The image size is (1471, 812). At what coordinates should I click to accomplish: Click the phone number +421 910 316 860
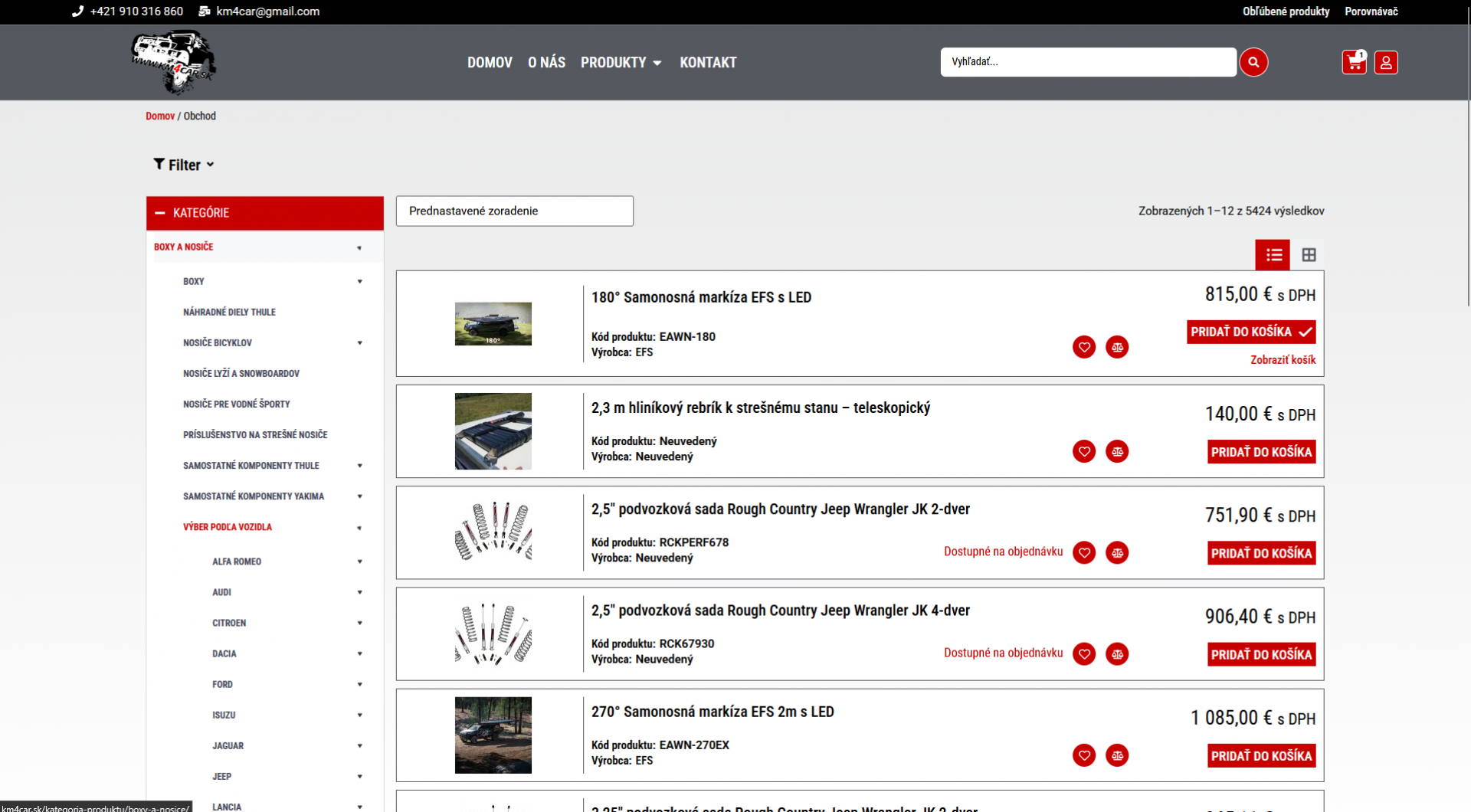pos(136,11)
